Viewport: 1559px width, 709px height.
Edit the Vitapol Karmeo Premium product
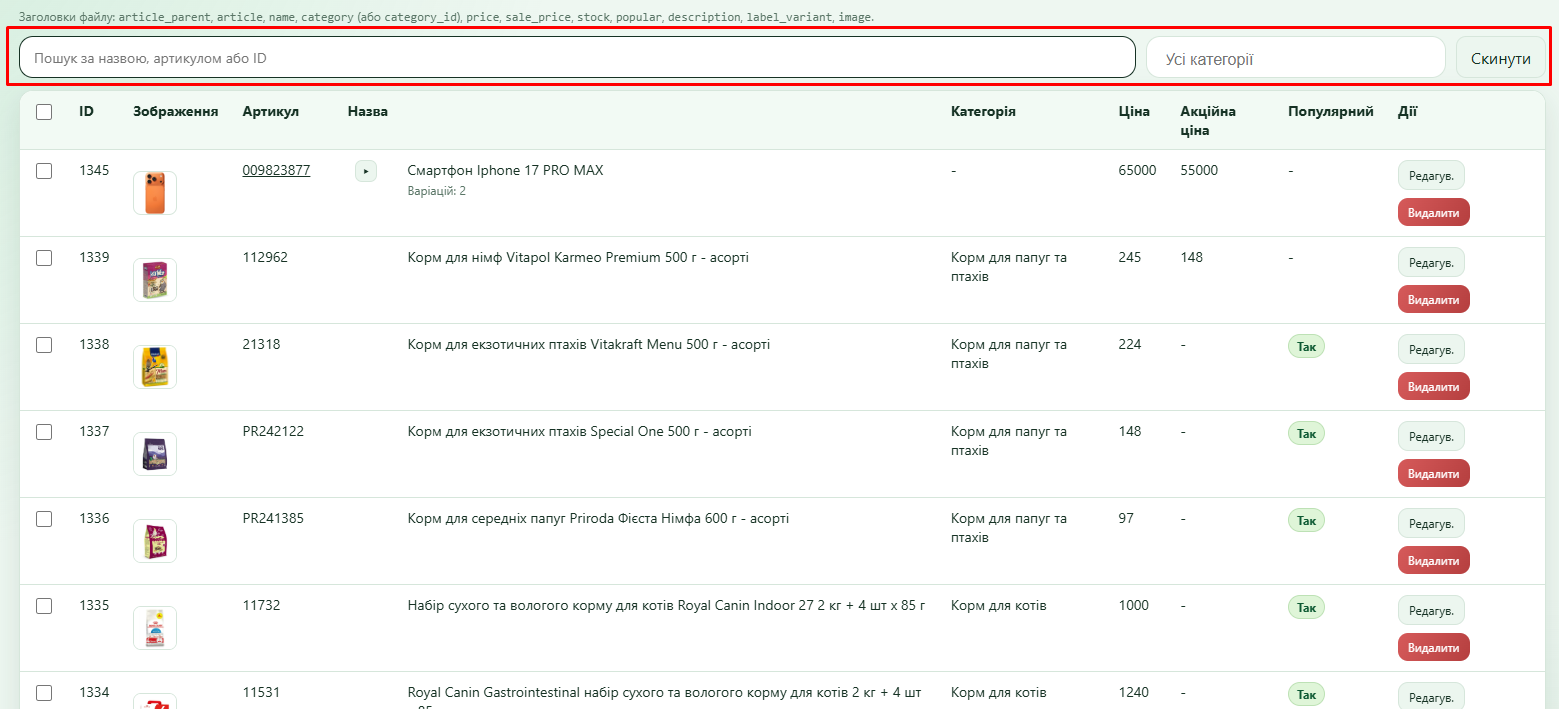pos(1431,263)
